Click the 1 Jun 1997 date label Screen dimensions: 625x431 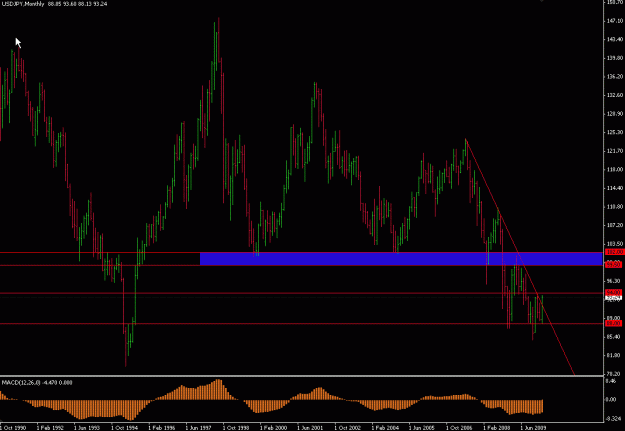point(199,428)
